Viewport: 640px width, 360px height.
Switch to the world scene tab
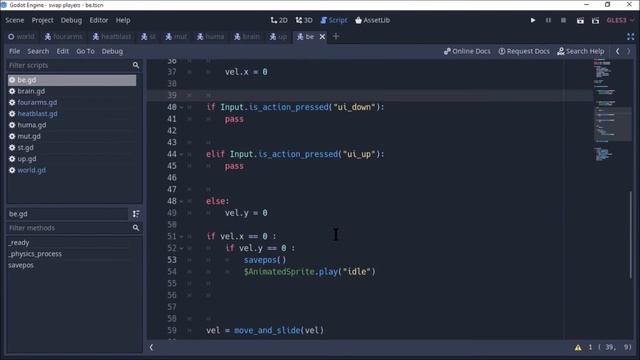click(x=21, y=36)
